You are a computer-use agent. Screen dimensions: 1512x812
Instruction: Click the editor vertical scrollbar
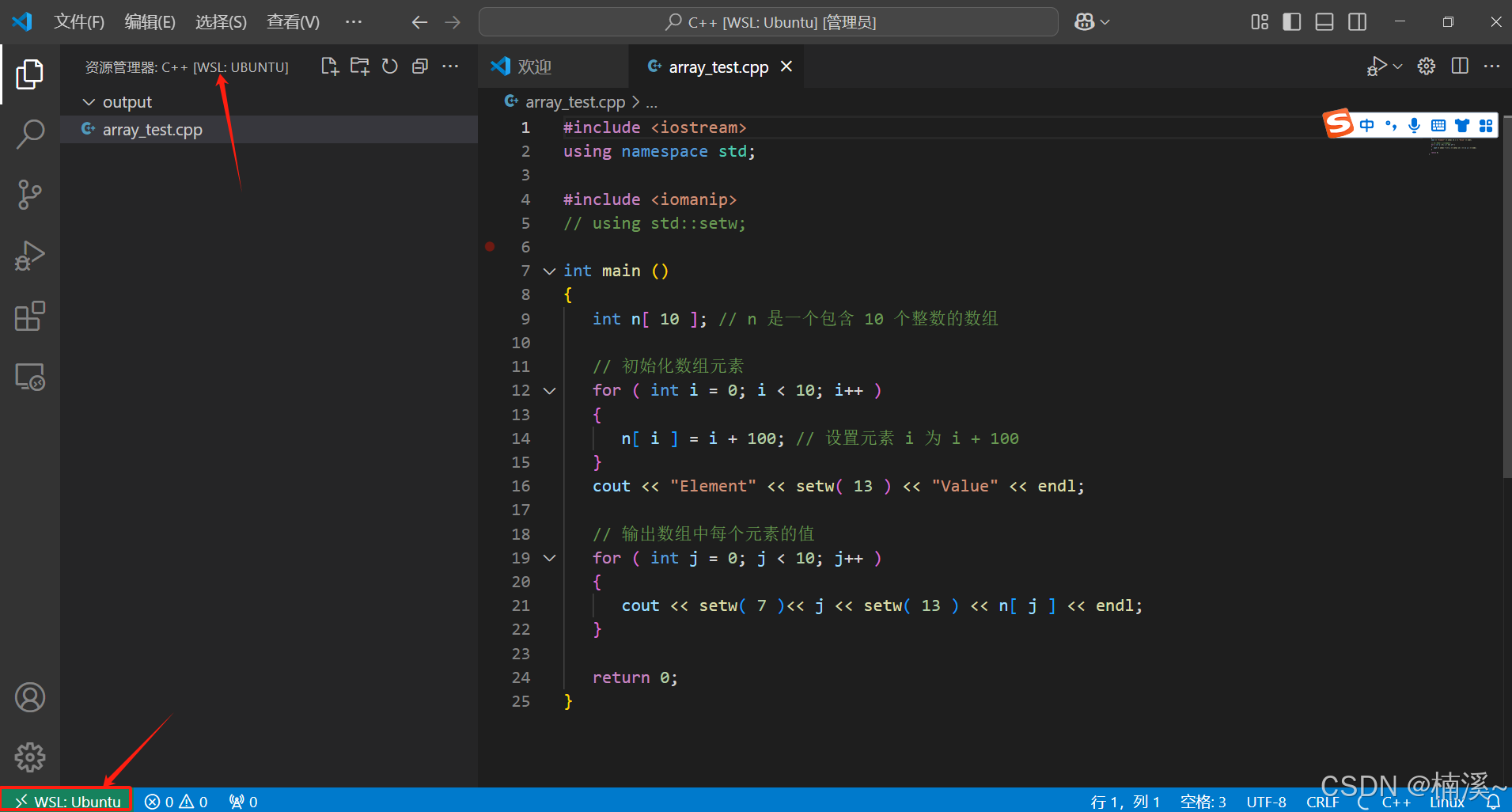pos(1507,297)
